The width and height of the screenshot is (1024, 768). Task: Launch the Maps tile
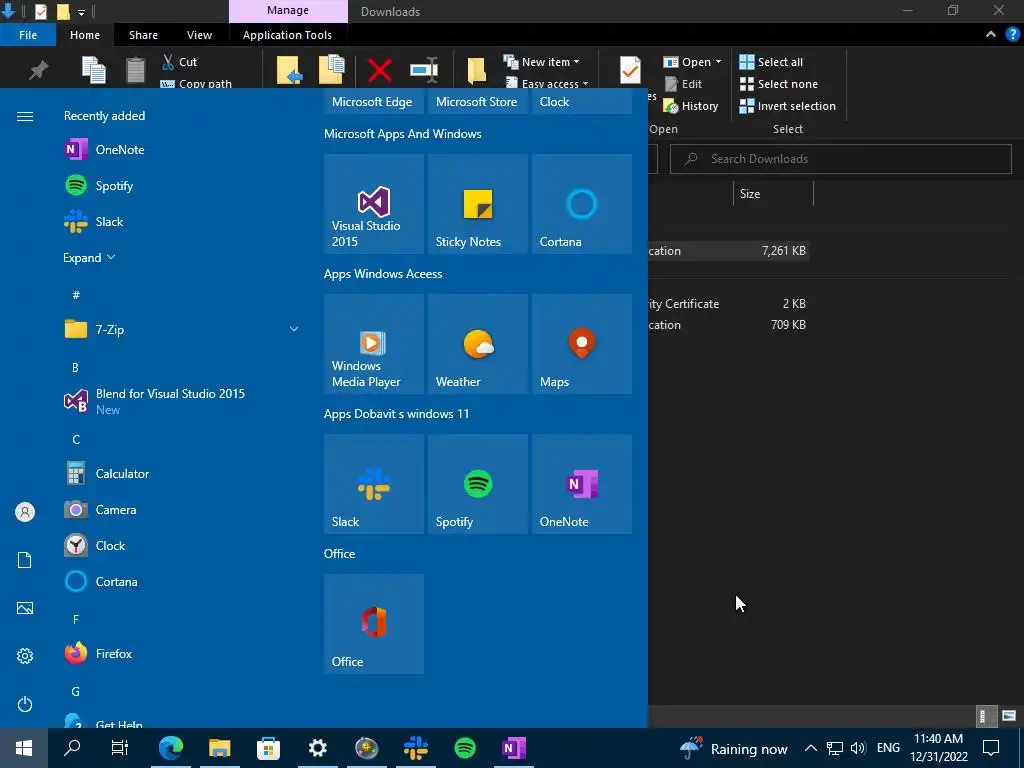click(582, 344)
